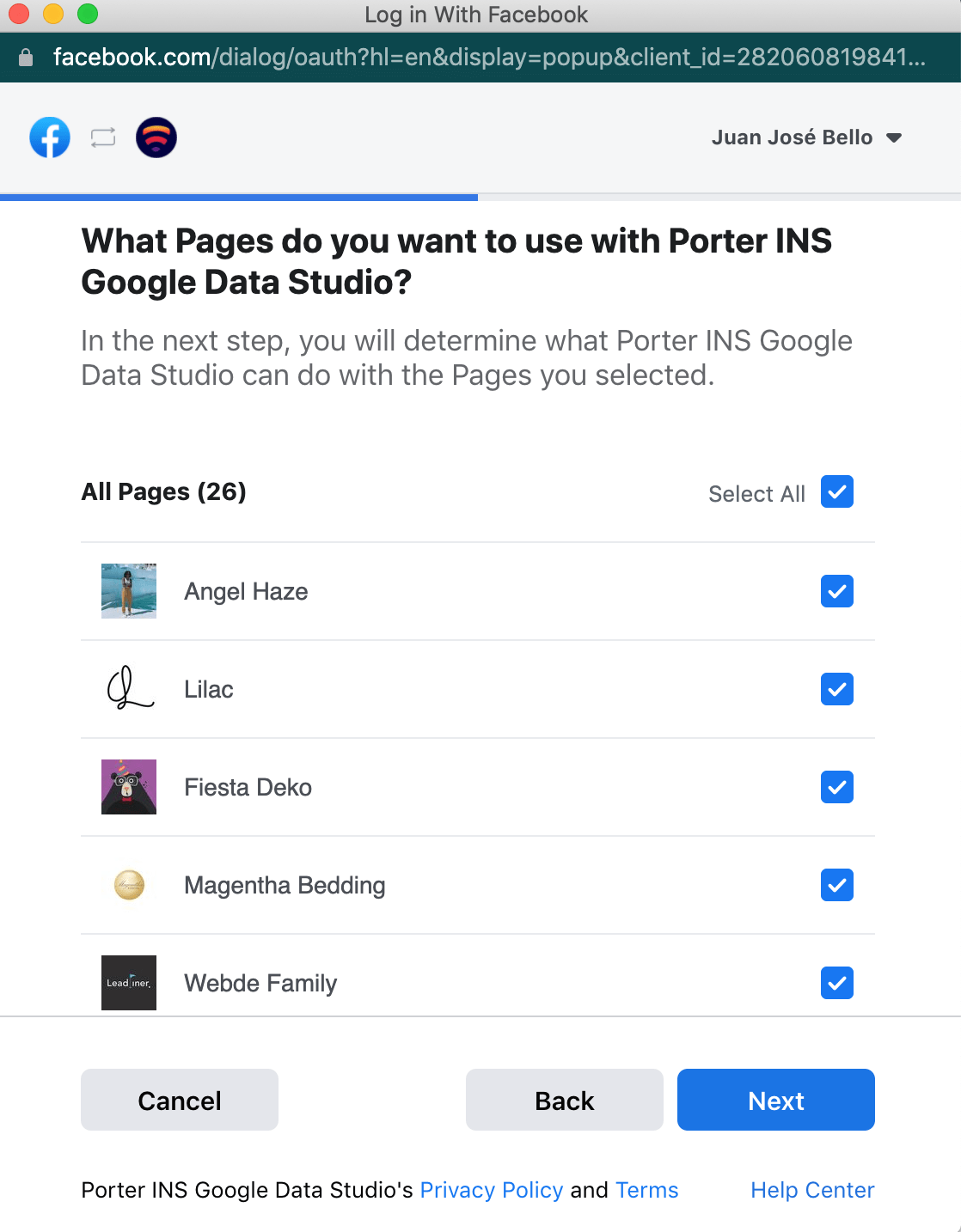Viewport: 961px width, 1232px height.
Task: Go back with the Back button
Action: click(565, 1100)
